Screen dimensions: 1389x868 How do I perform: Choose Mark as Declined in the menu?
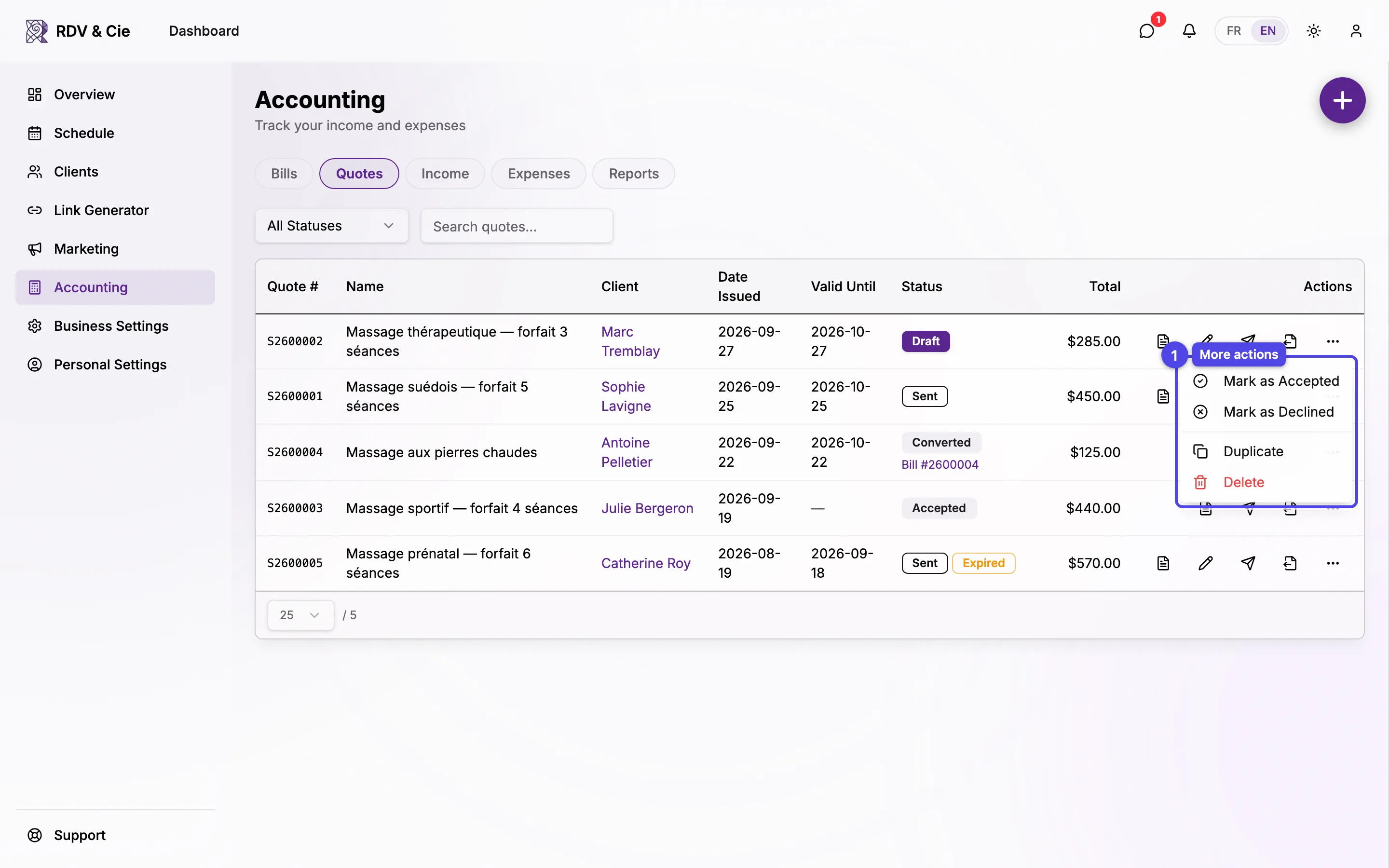pos(1266,412)
